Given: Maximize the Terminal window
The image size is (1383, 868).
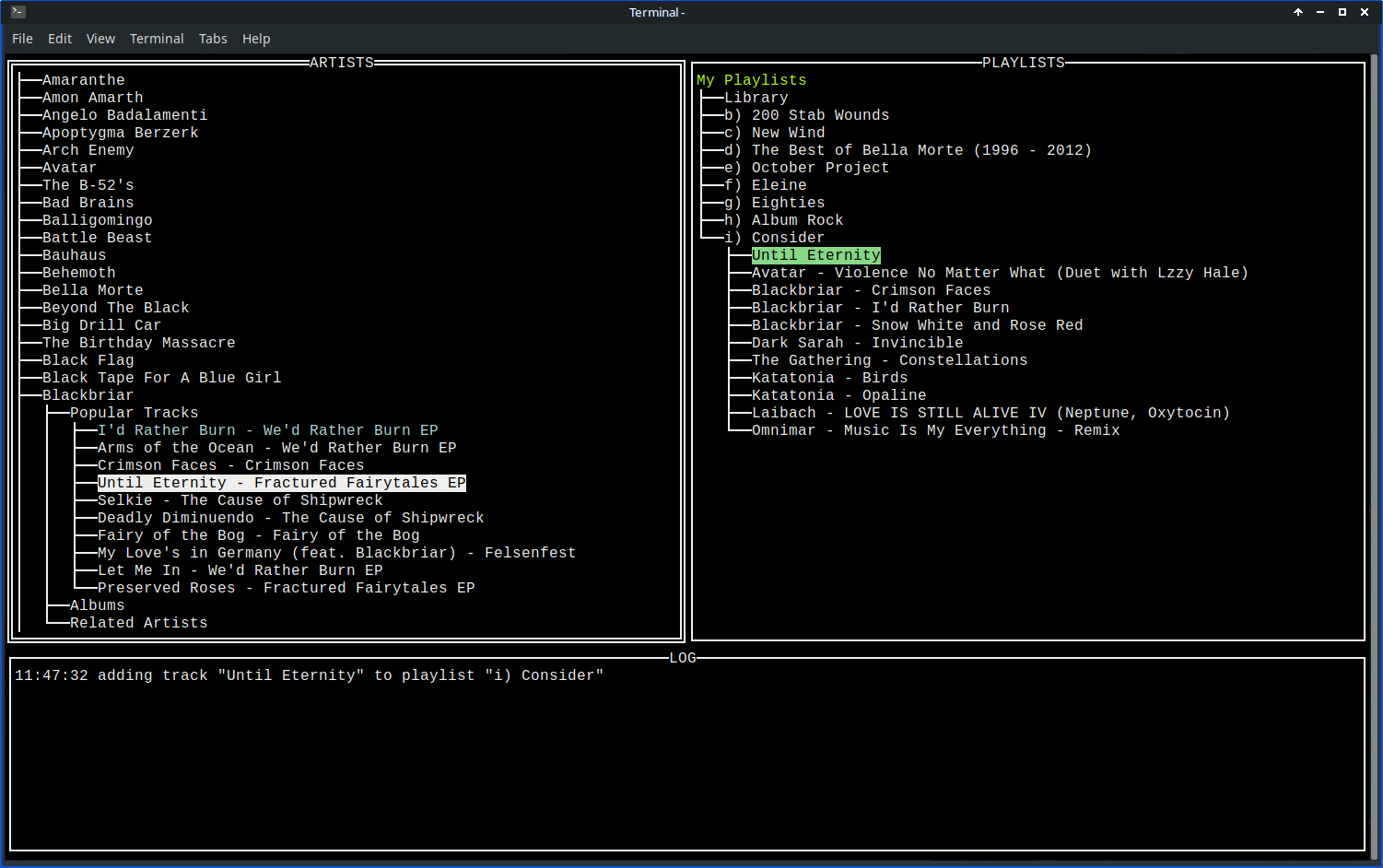Looking at the screenshot, I should (x=1342, y=12).
